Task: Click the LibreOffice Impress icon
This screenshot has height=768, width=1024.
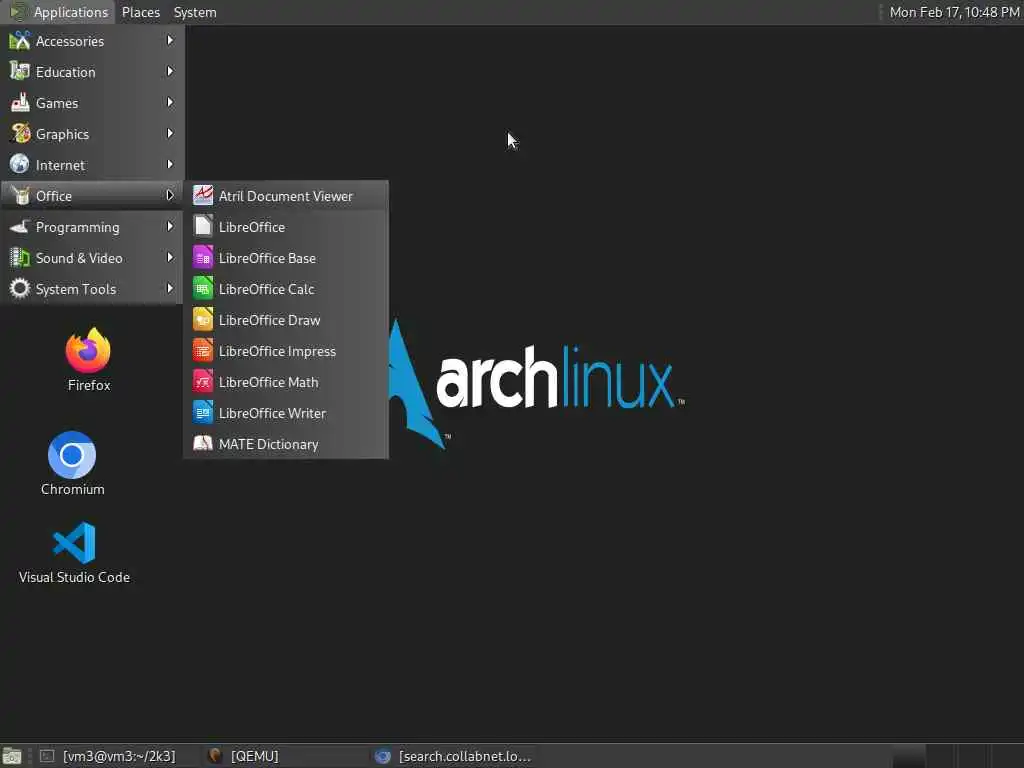Action: (x=203, y=351)
